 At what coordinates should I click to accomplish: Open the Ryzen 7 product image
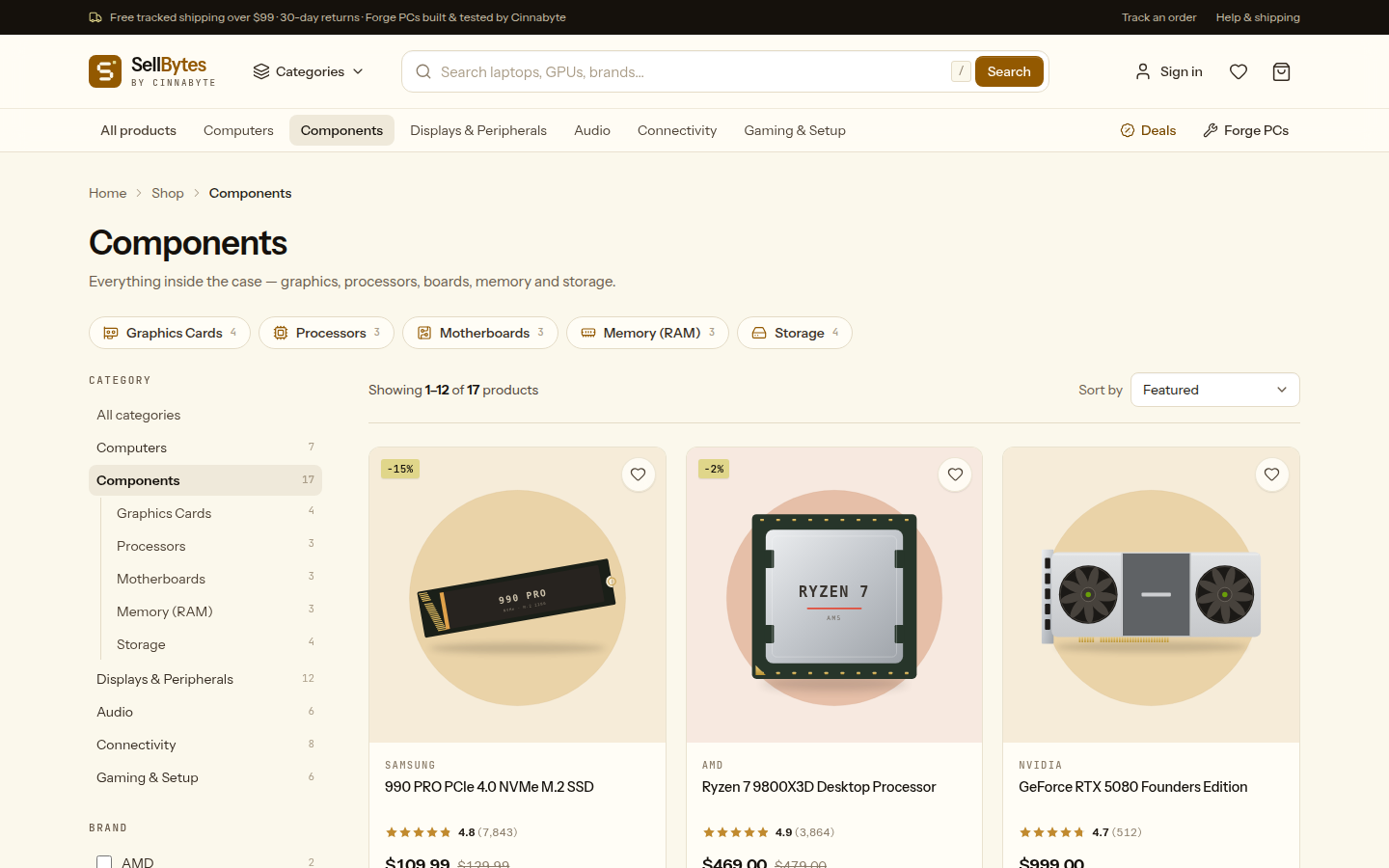(834, 595)
